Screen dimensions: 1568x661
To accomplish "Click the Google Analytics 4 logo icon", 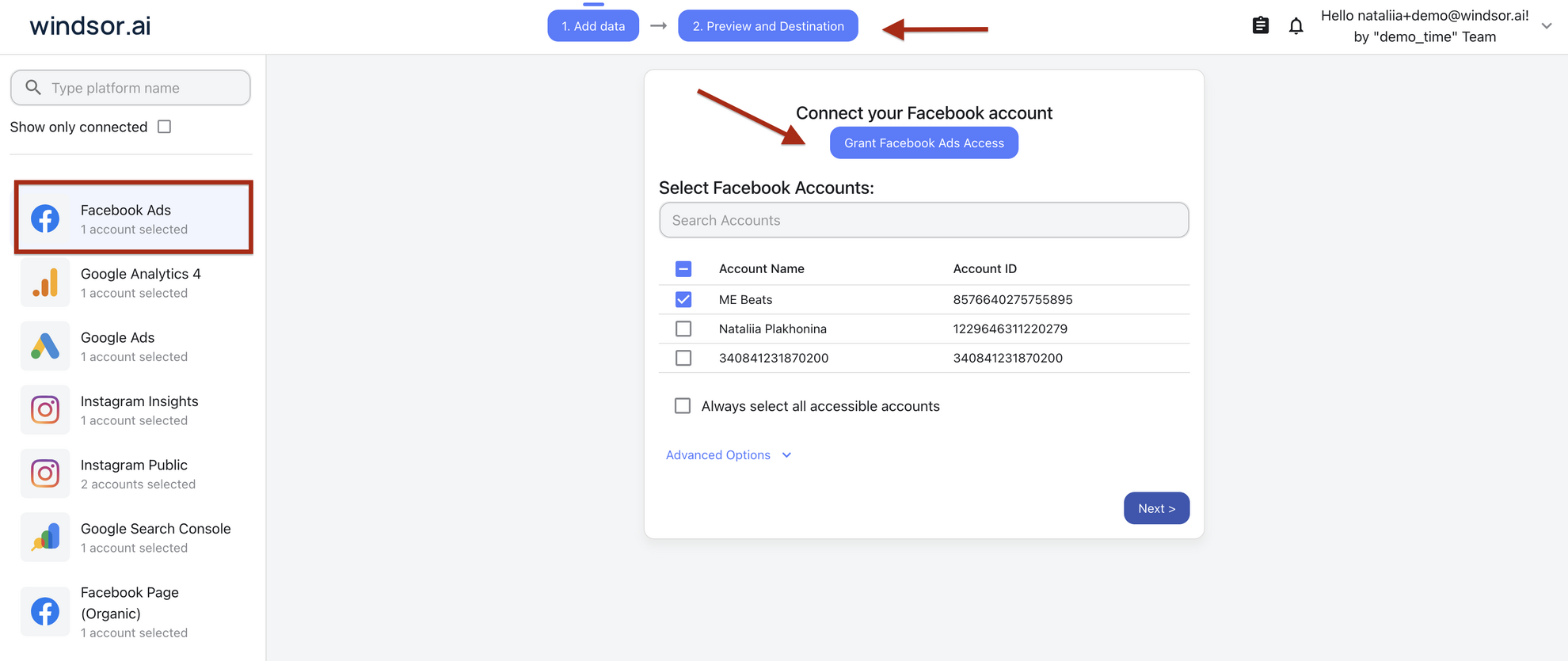I will click(45, 283).
